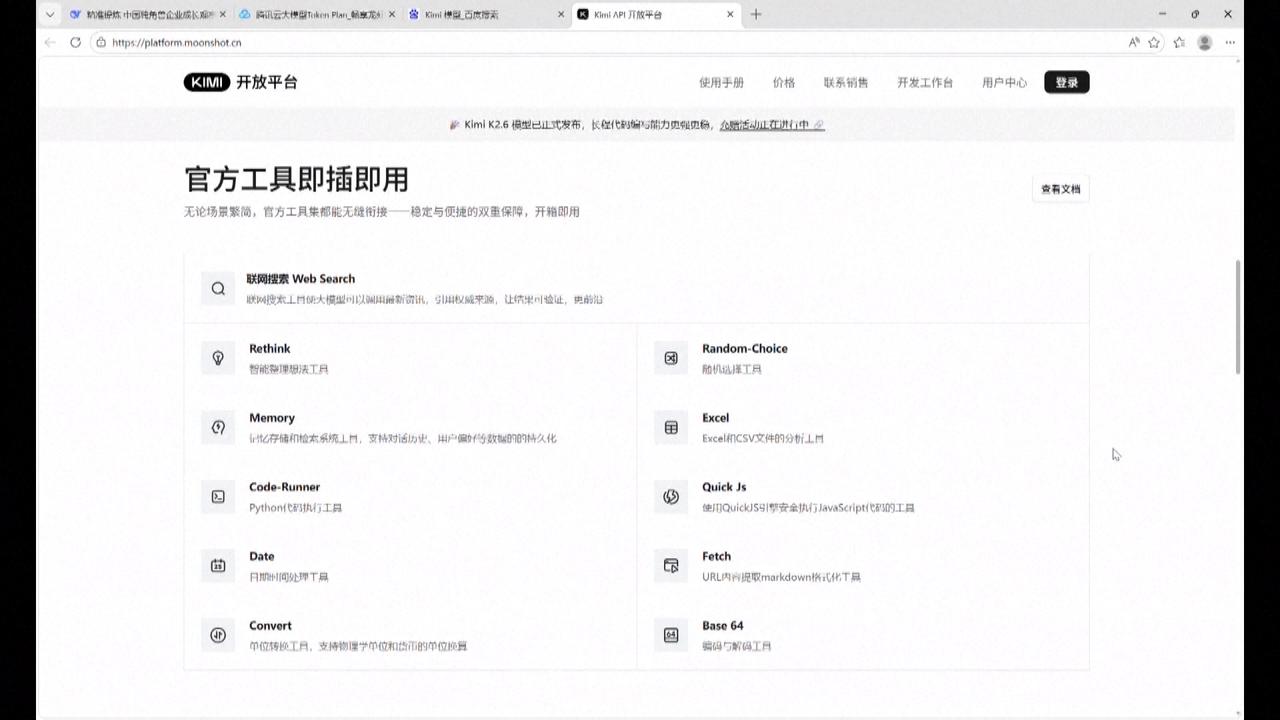1280x720 pixels.
Task: Open the browser settings and more menu
Action: 1230,42
